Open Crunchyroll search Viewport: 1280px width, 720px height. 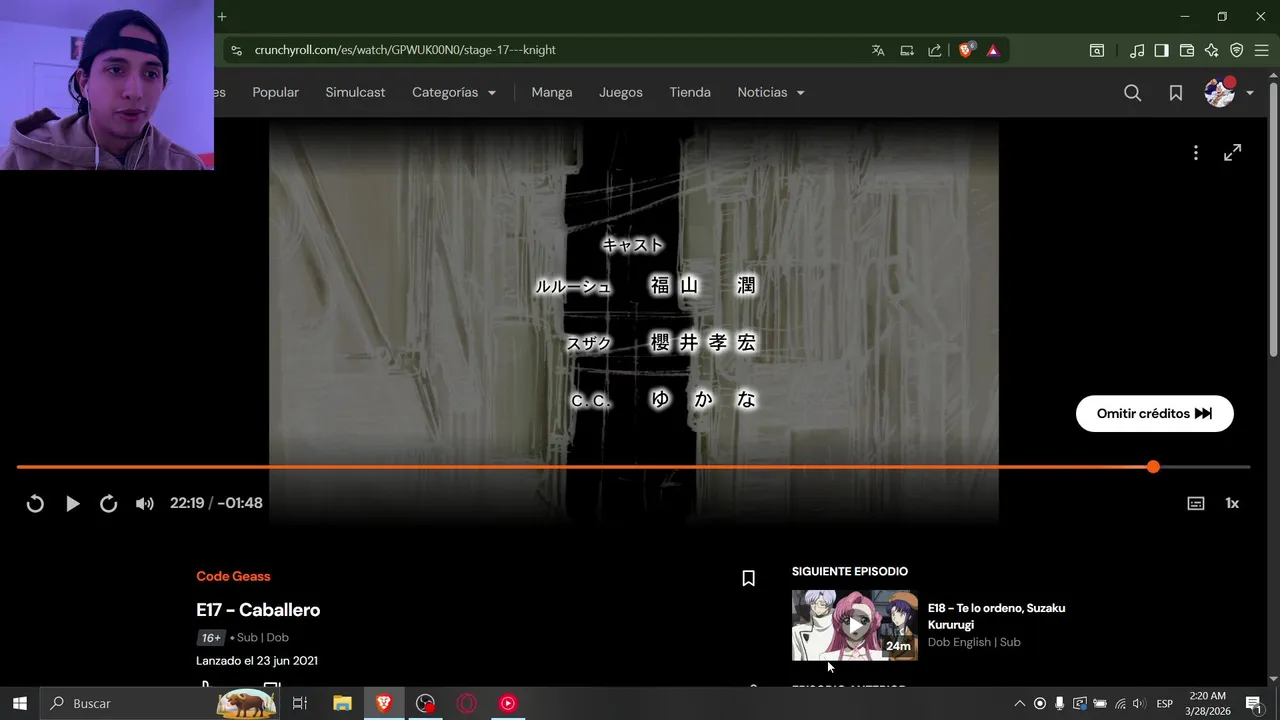click(x=1132, y=92)
